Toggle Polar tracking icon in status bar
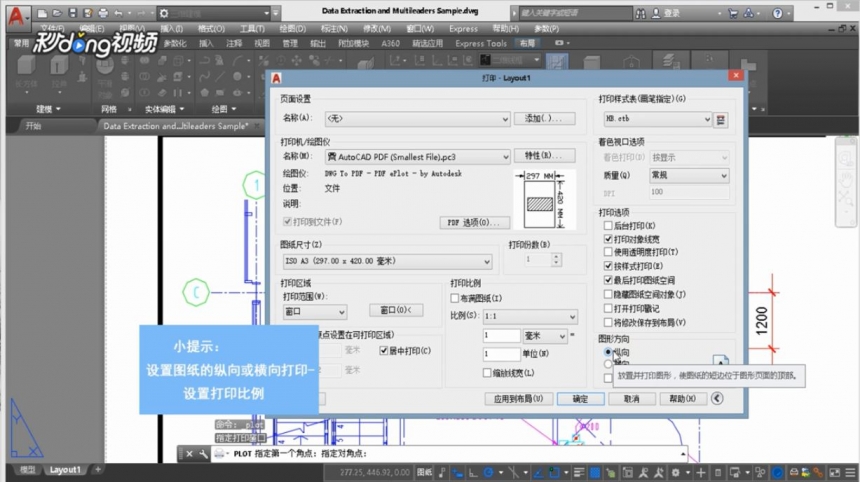The image size is (860, 482). pyautogui.click(x=488, y=472)
